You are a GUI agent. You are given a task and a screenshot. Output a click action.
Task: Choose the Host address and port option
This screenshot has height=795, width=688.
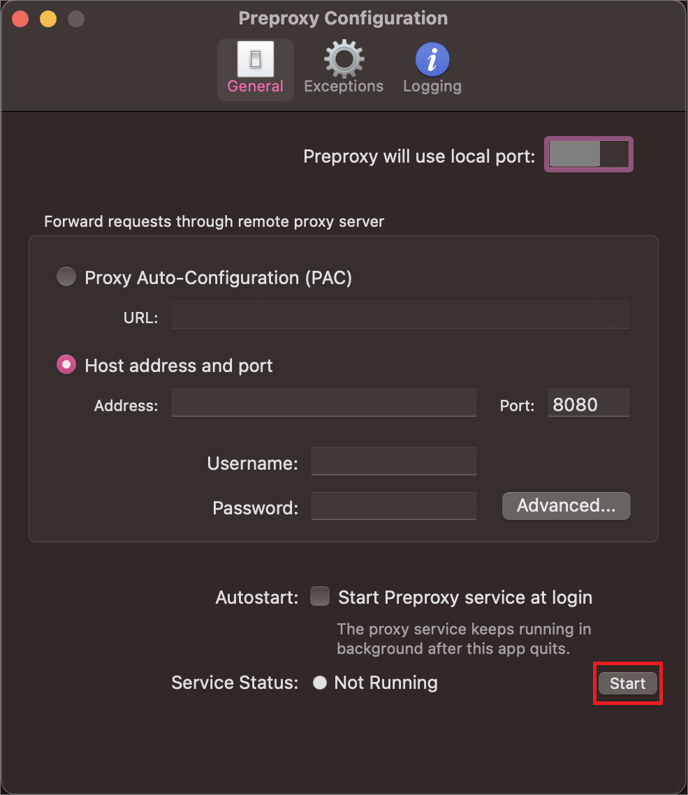(x=66, y=365)
